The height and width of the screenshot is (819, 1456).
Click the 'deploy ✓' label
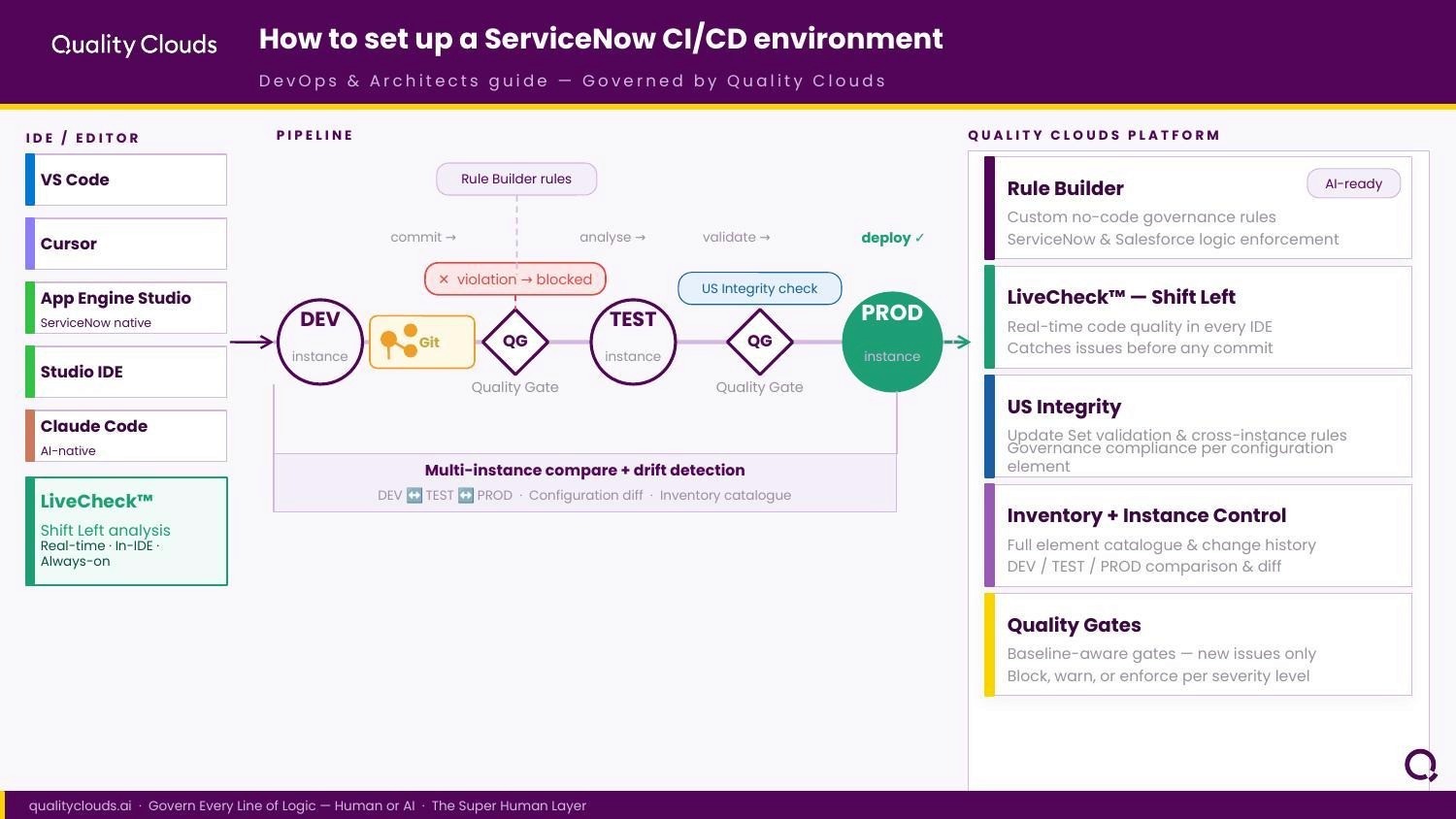coord(893,238)
